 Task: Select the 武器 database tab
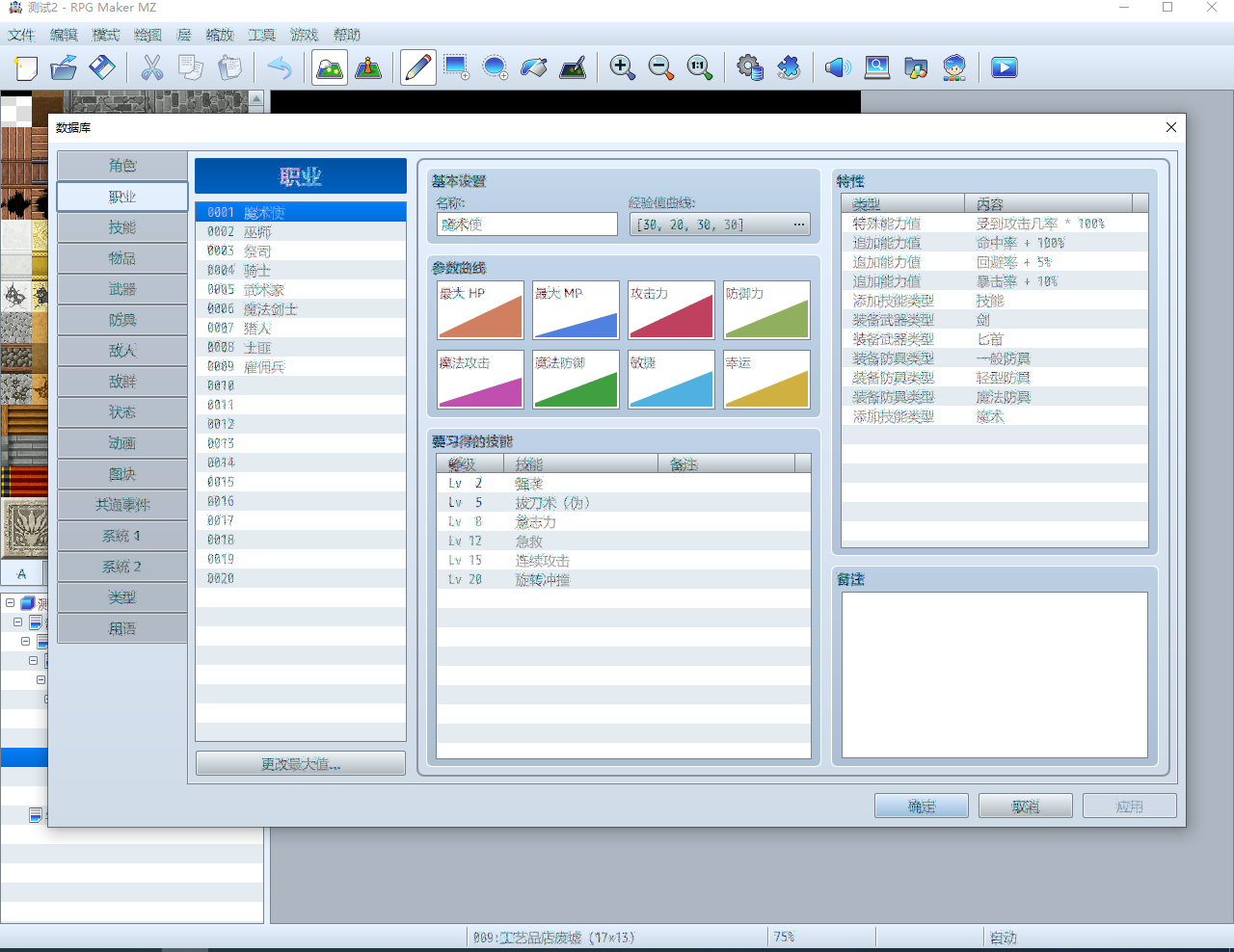coord(122,289)
